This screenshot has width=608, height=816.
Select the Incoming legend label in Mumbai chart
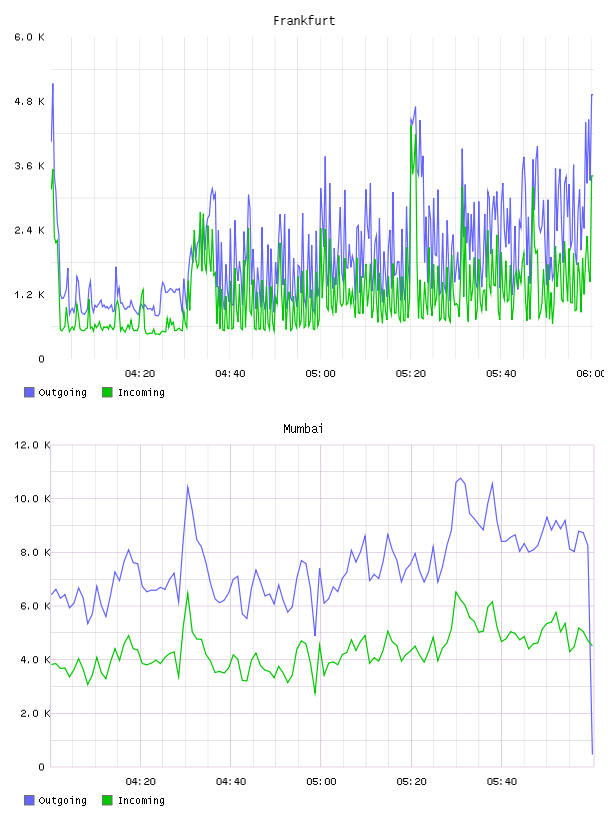pos(141,801)
